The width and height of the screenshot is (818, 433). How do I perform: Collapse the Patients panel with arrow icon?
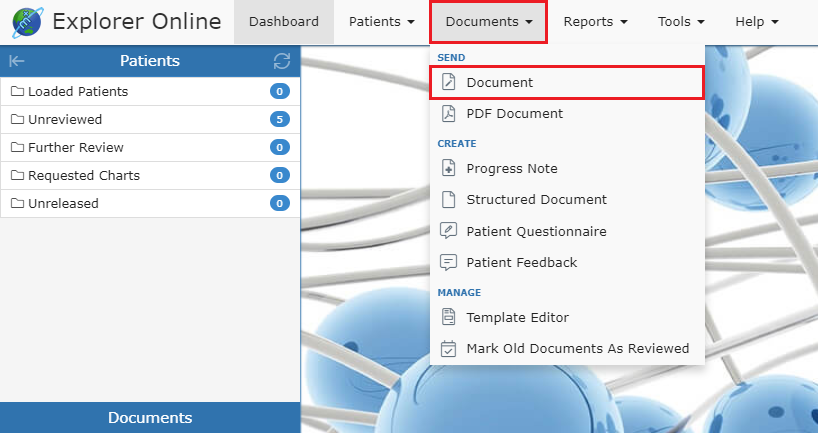[x=16, y=61]
